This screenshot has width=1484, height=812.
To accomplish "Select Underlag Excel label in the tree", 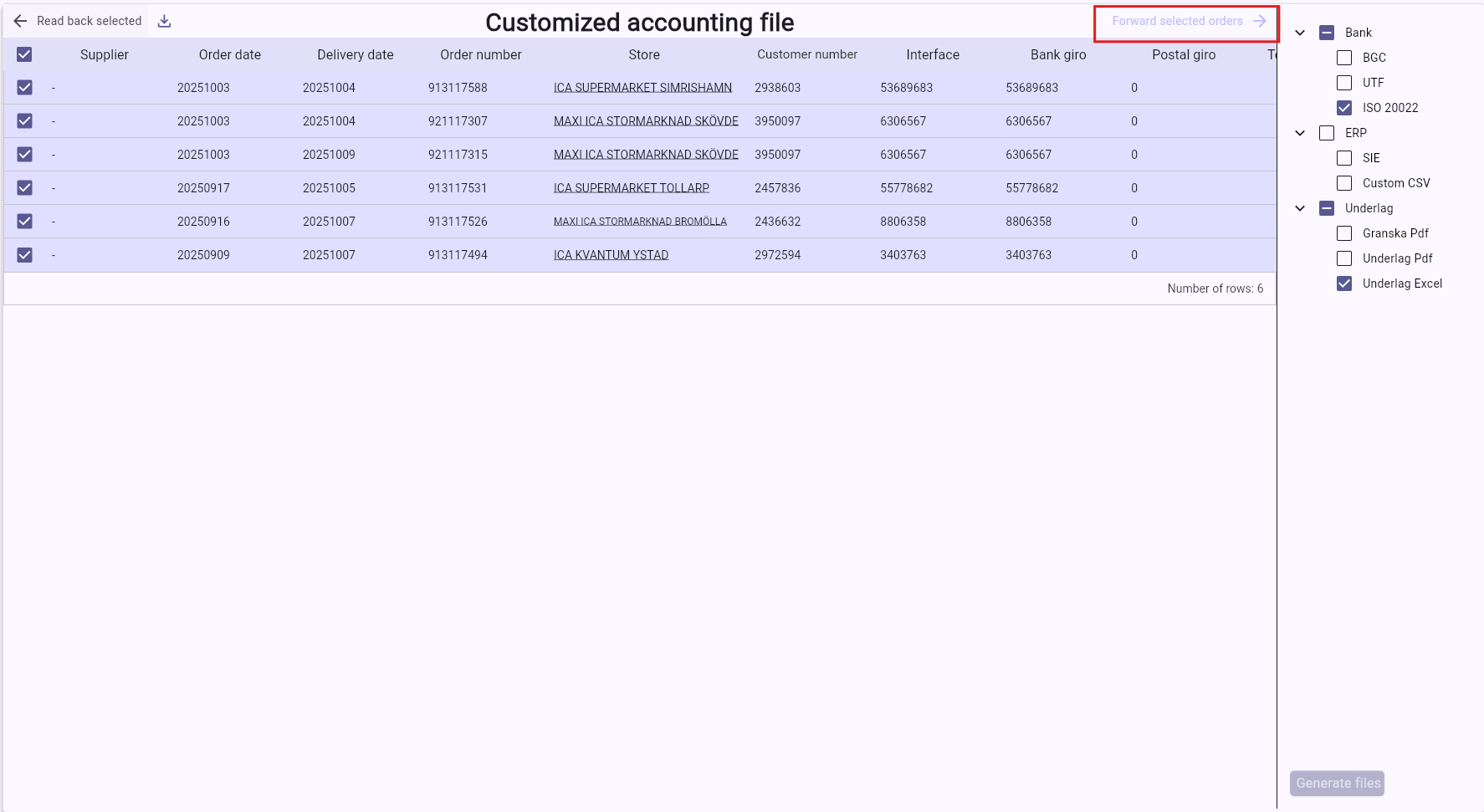I will point(1403,283).
